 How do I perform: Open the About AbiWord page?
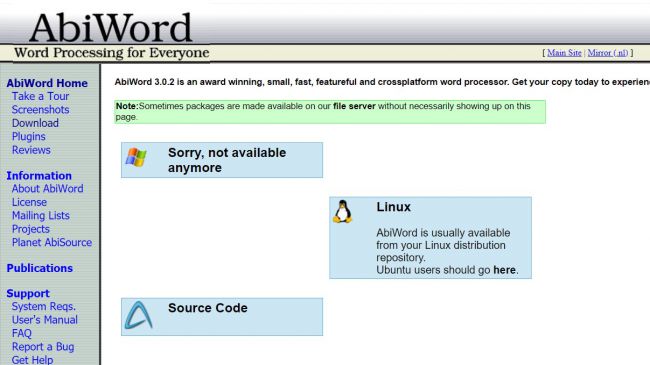pyautogui.click(x=48, y=189)
